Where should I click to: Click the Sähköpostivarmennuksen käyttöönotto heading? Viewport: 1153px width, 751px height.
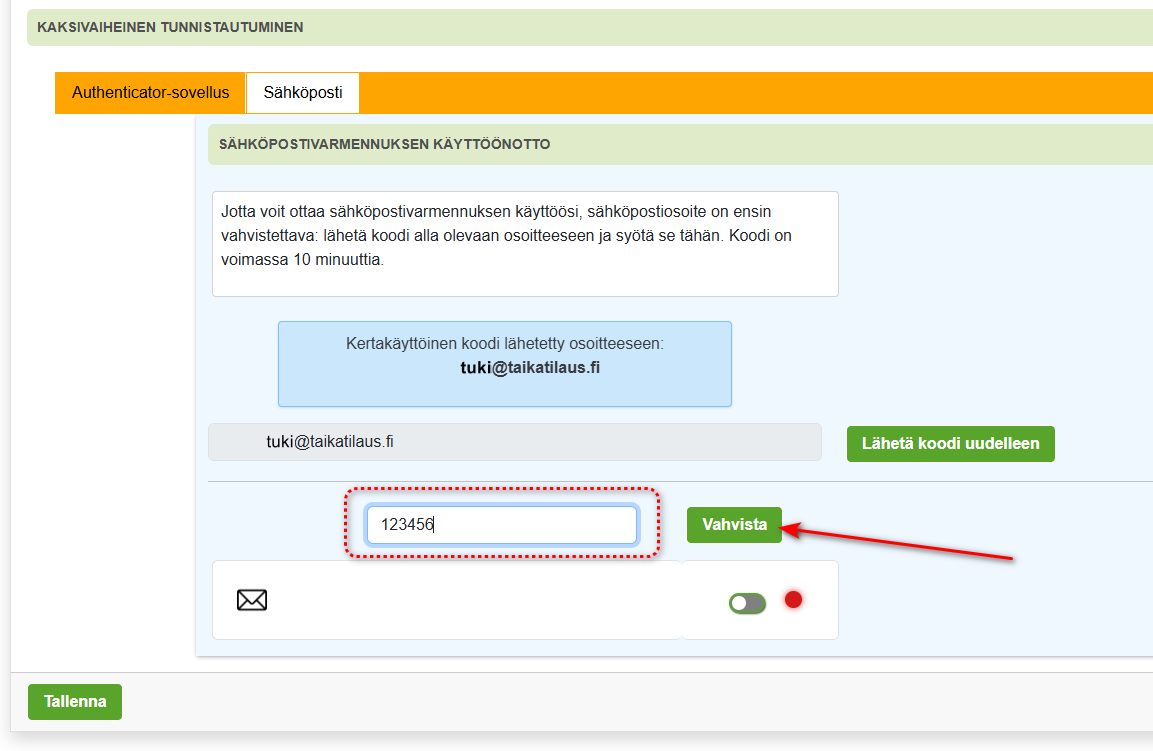[385, 144]
